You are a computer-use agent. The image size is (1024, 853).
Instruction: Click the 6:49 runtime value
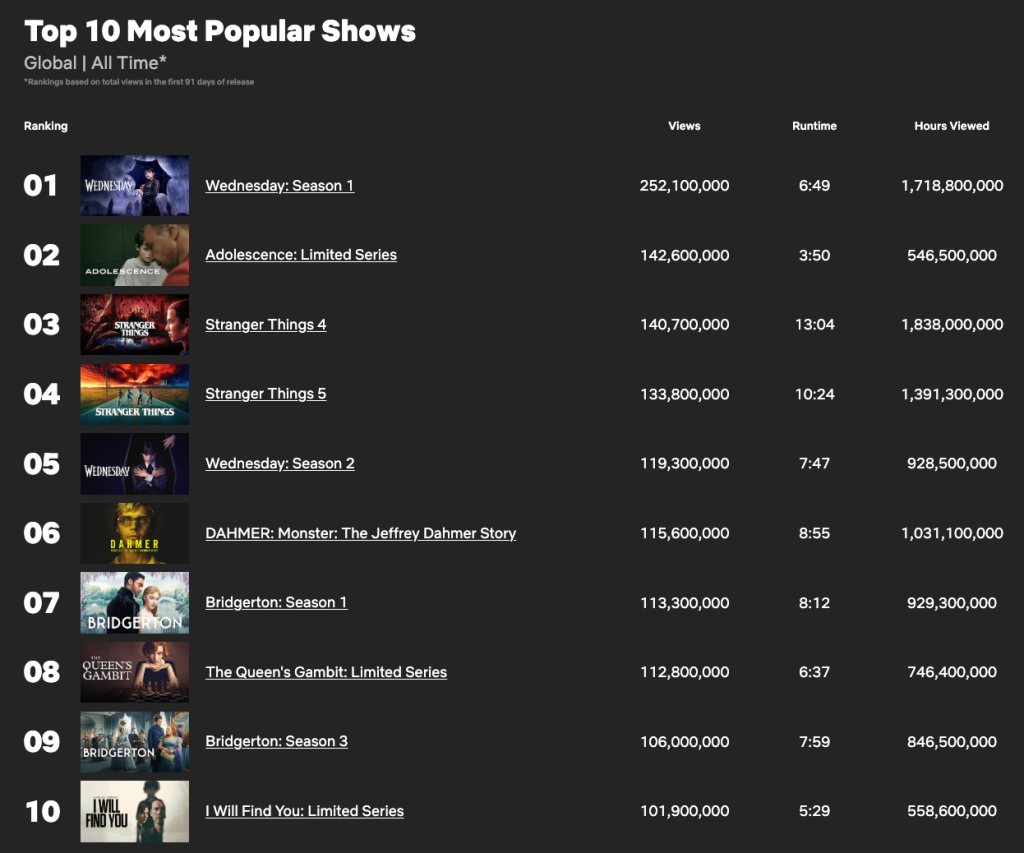tap(814, 185)
